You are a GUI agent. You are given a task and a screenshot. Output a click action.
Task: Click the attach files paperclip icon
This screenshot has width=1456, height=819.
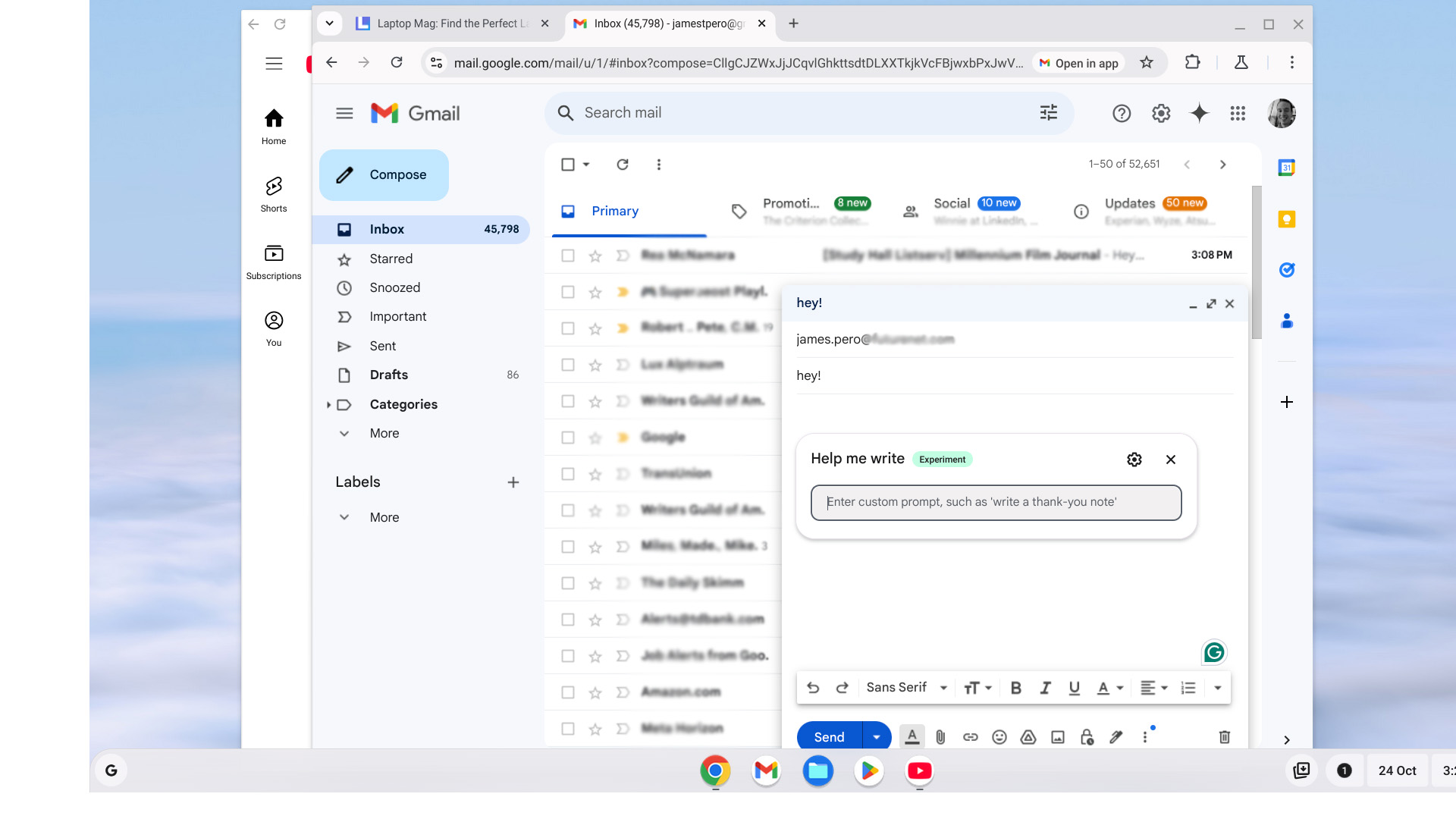(940, 737)
